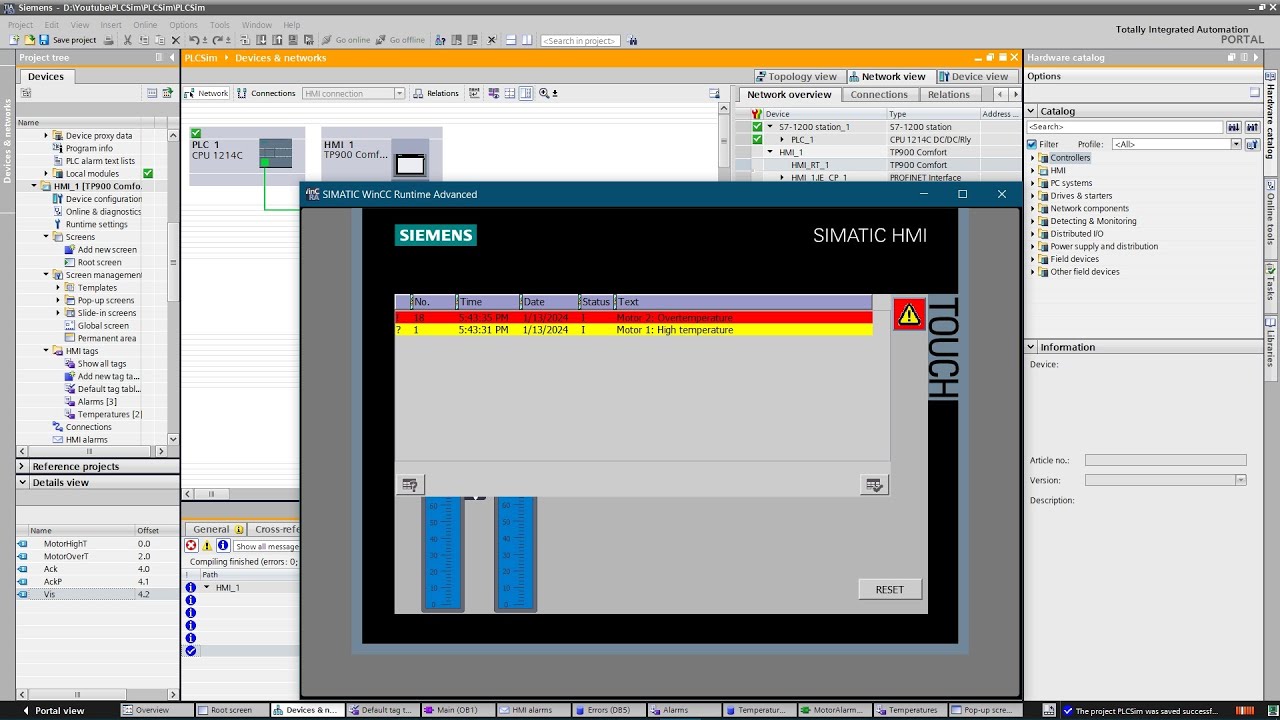Open the Options menu

[x=183, y=25]
